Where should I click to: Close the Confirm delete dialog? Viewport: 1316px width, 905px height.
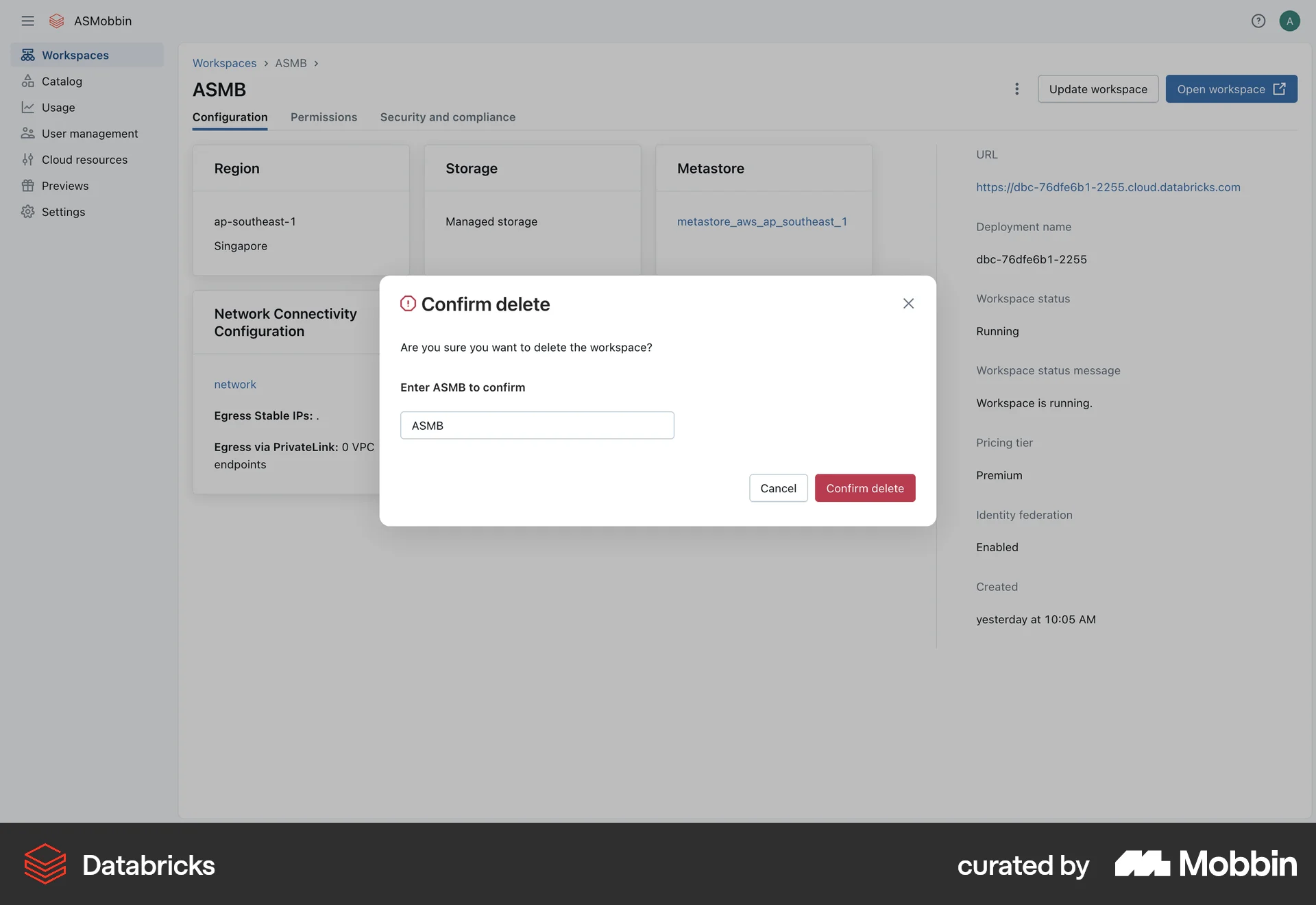pos(908,303)
